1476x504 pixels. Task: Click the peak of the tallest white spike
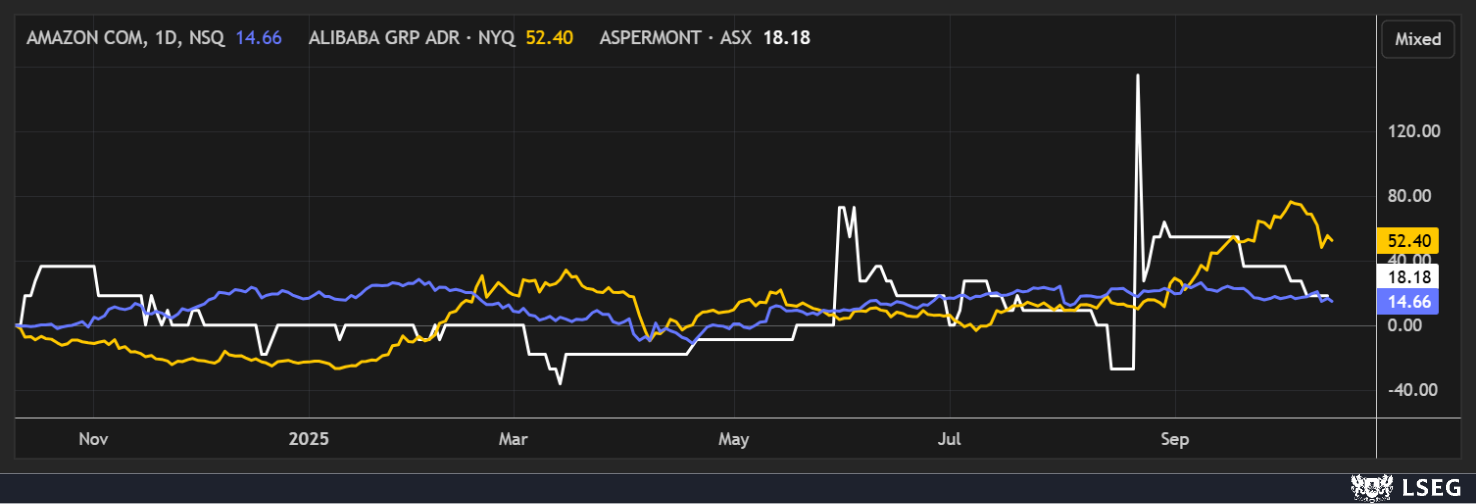[x=1138, y=75]
